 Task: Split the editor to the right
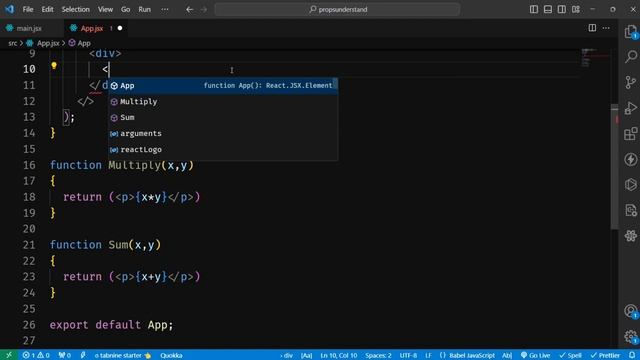(592, 28)
